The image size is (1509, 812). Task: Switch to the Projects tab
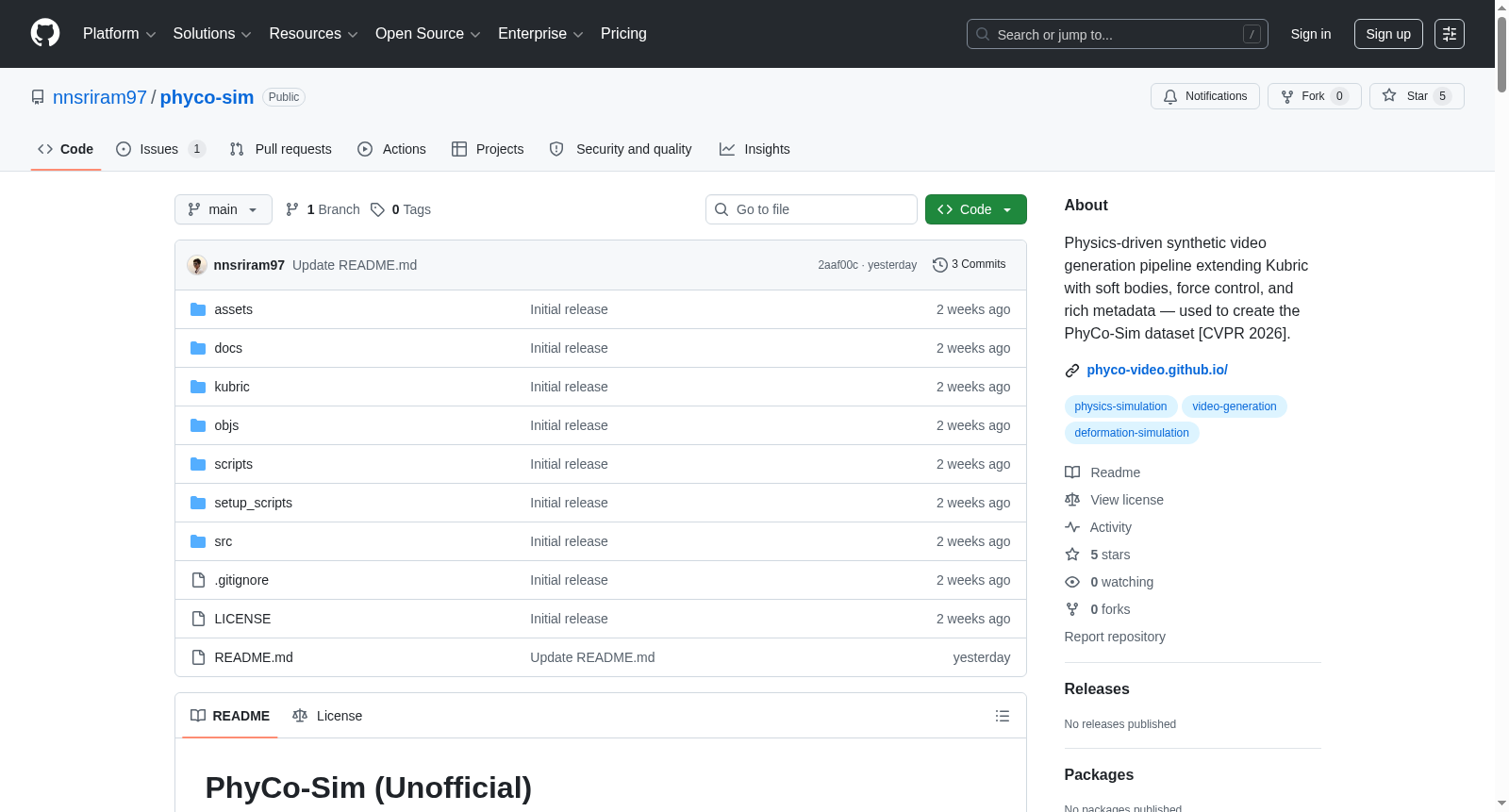(x=488, y=149)
